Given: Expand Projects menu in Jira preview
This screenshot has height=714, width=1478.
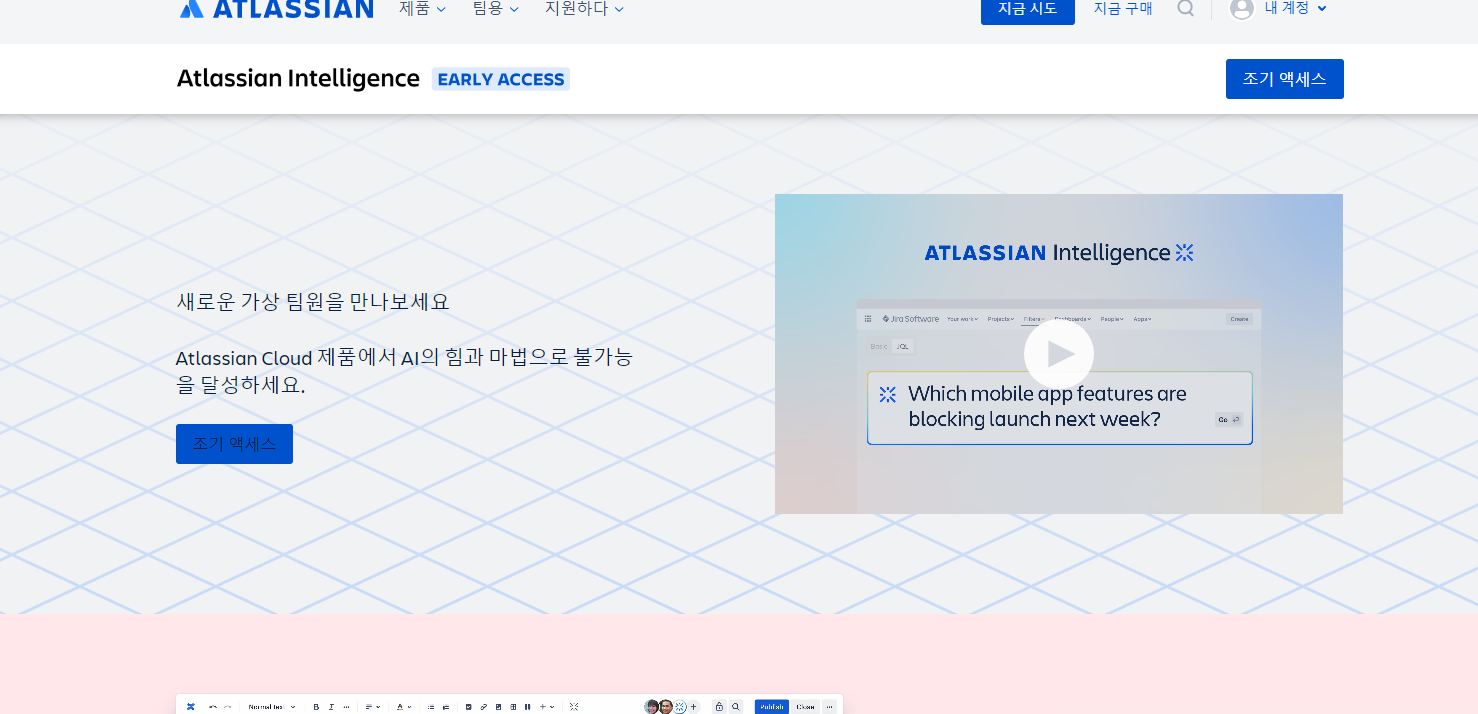Looking at the screenshot, I should 1001,319.
